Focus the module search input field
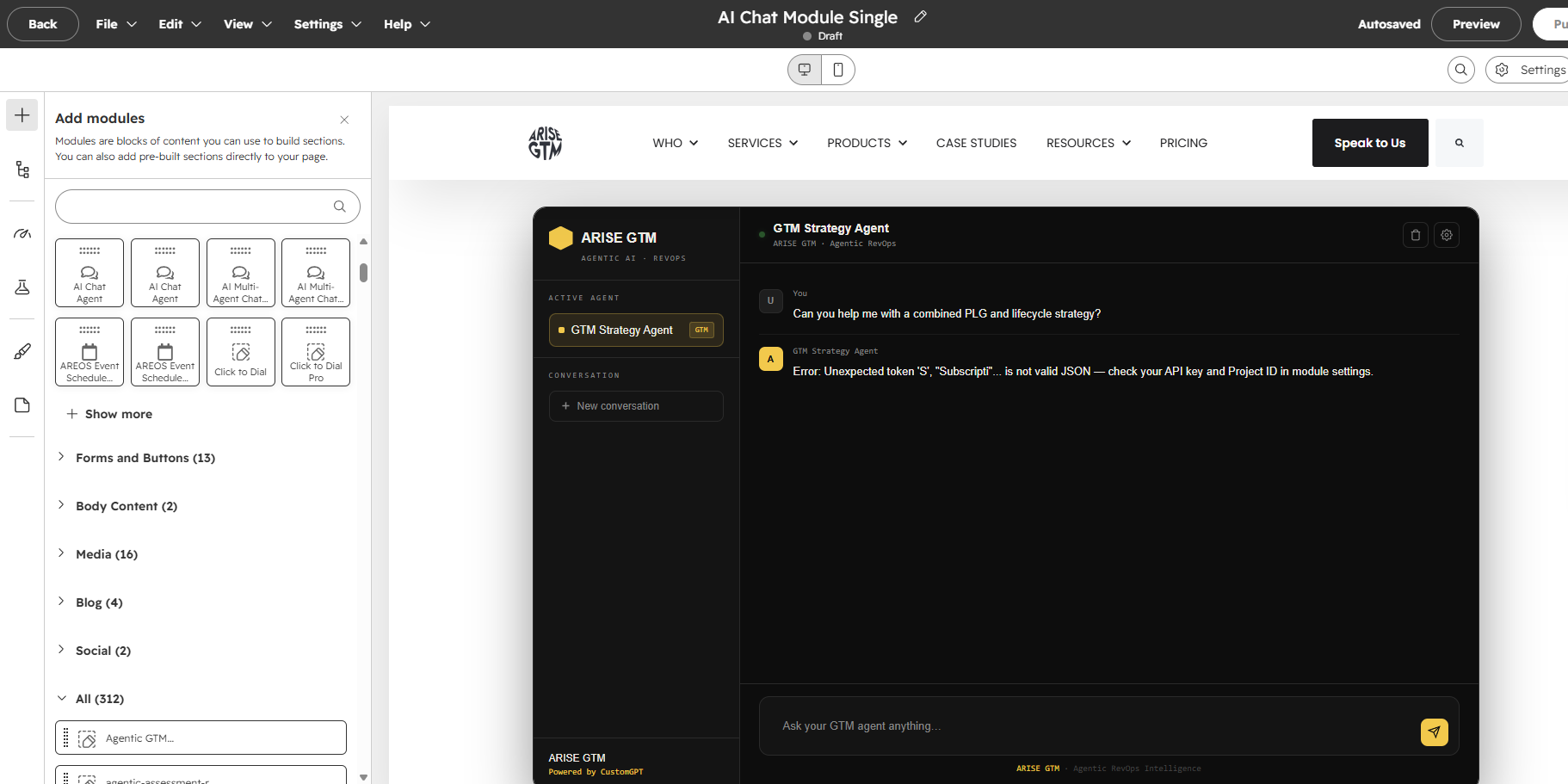This screenshot has width=1568, height=784. point(207,207)
